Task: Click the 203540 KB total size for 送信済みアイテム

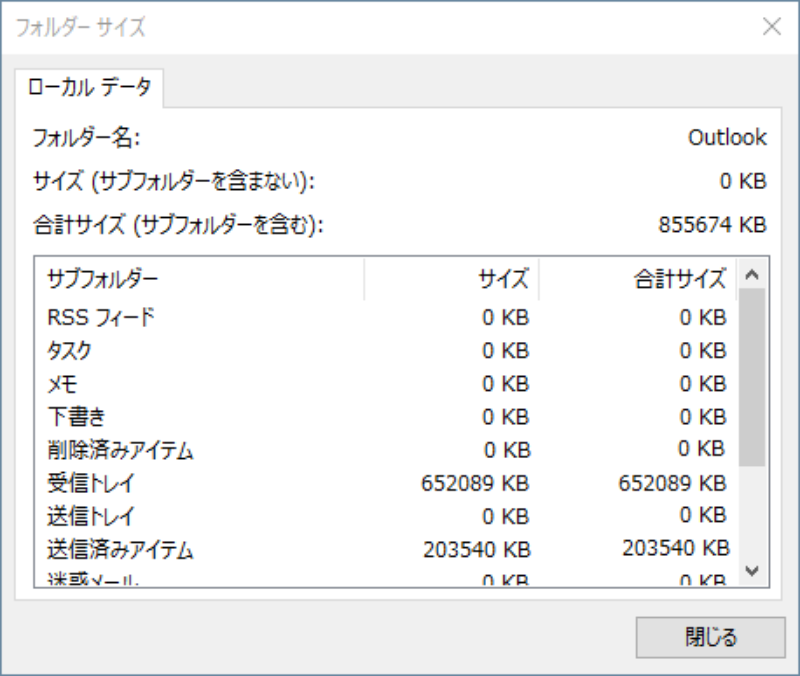Action: tap(676, 549)
